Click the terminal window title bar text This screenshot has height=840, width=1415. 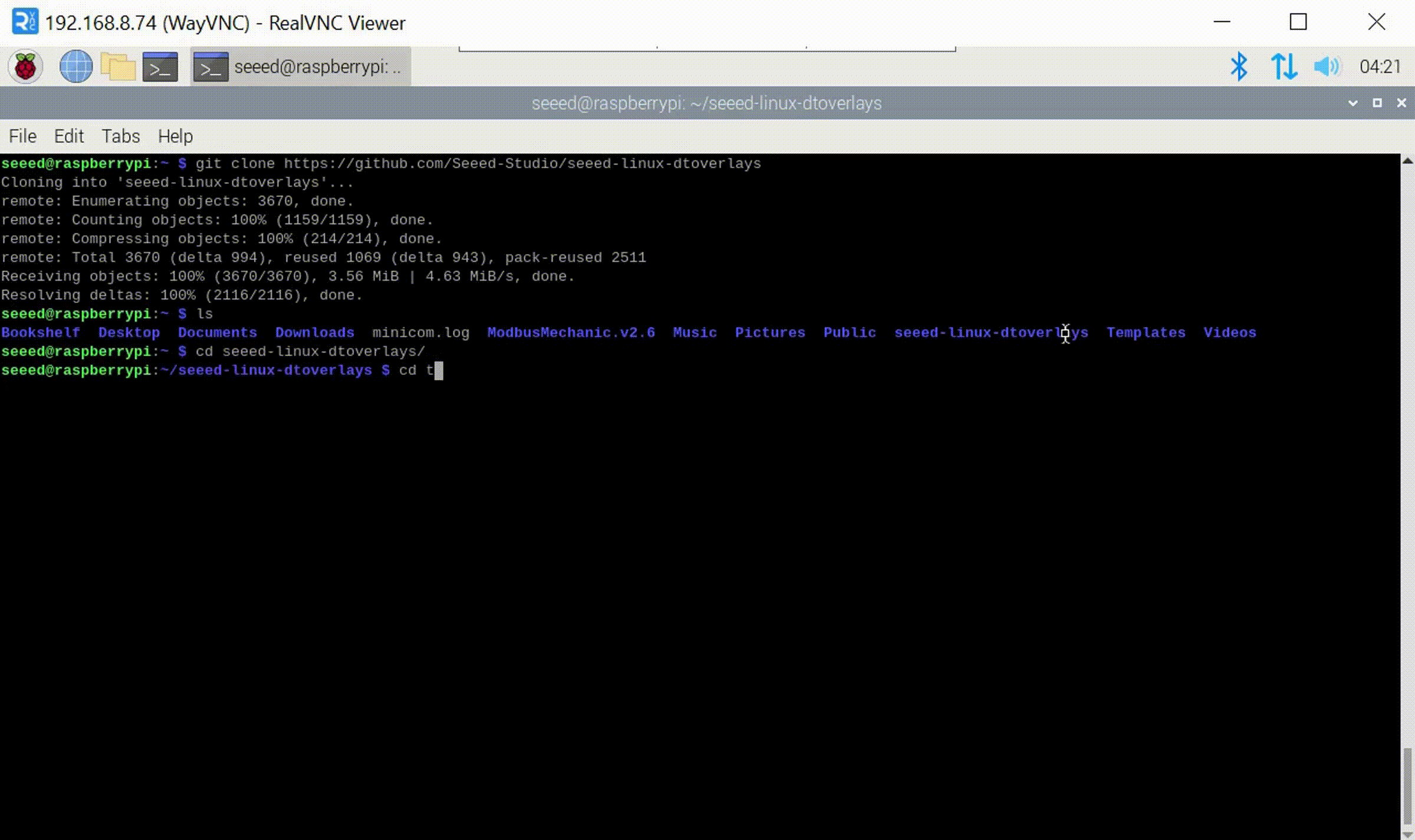pos(706,103)
